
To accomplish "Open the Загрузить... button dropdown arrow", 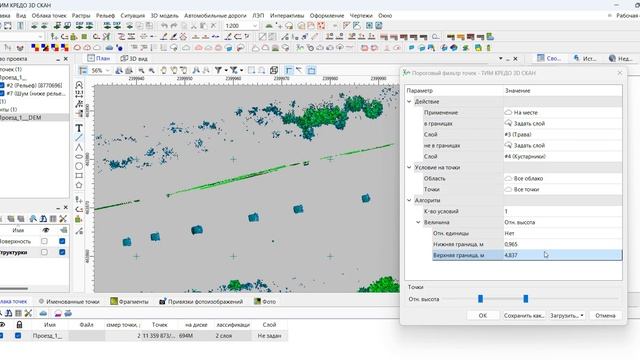I will (582, 316).
